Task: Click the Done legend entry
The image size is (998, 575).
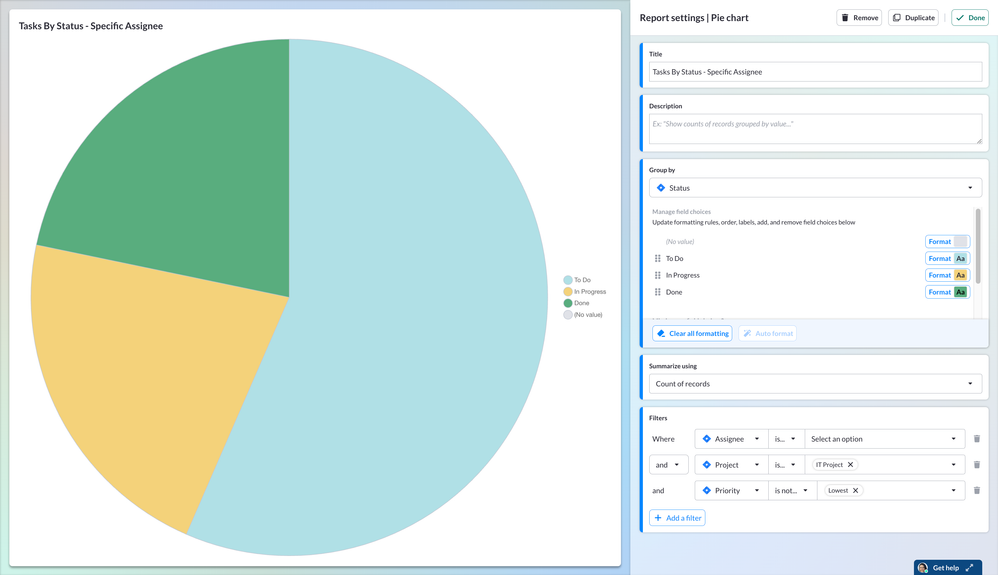Action: click(x=577, y=303)
